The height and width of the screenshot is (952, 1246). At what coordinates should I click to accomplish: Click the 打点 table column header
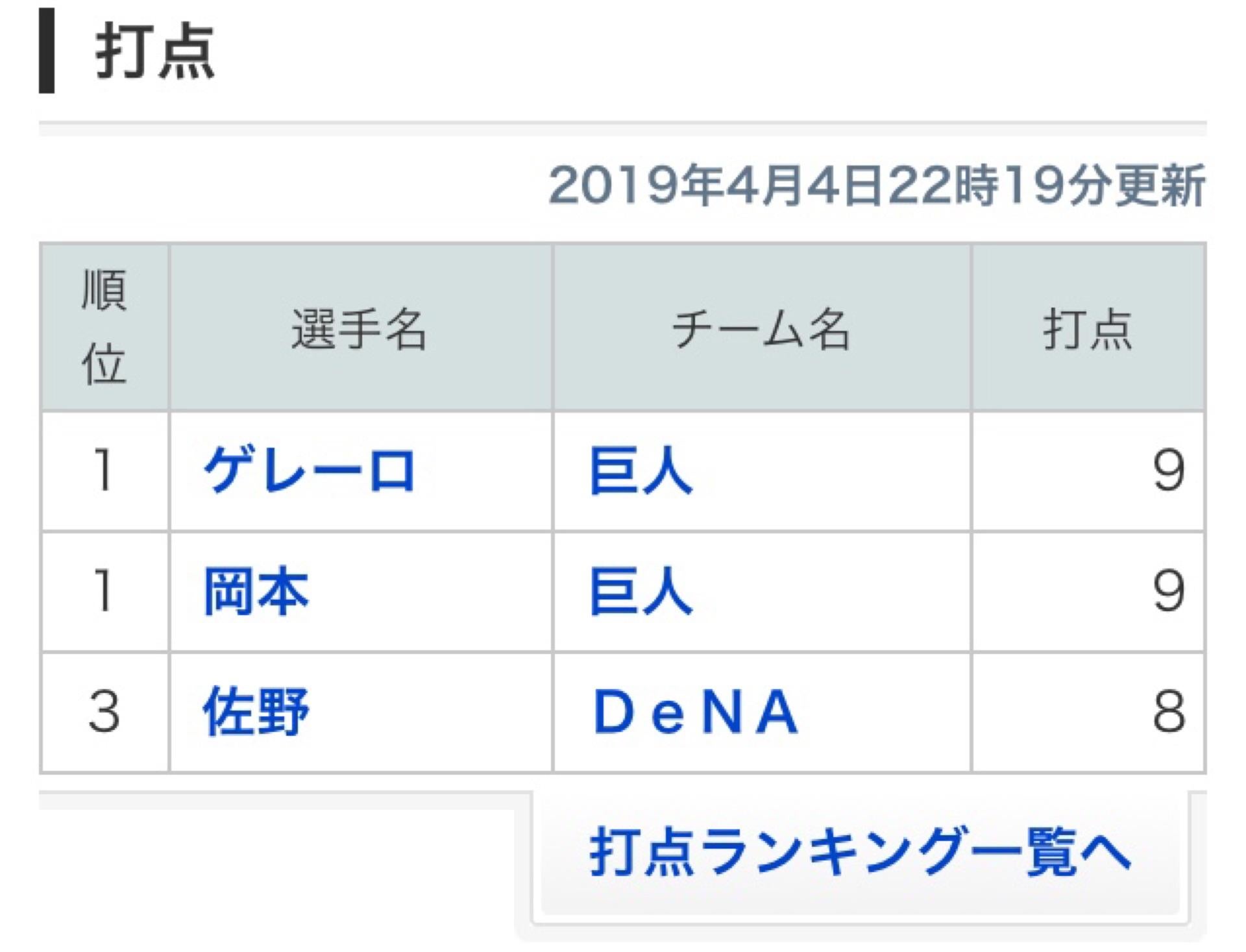click(1088, 329)
